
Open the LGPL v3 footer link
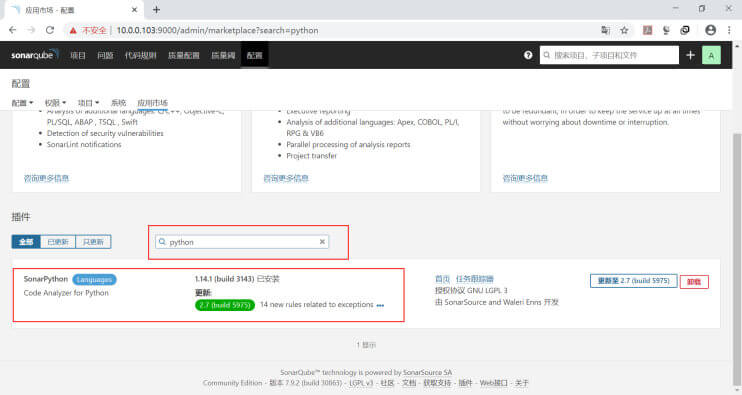[361, 383]
